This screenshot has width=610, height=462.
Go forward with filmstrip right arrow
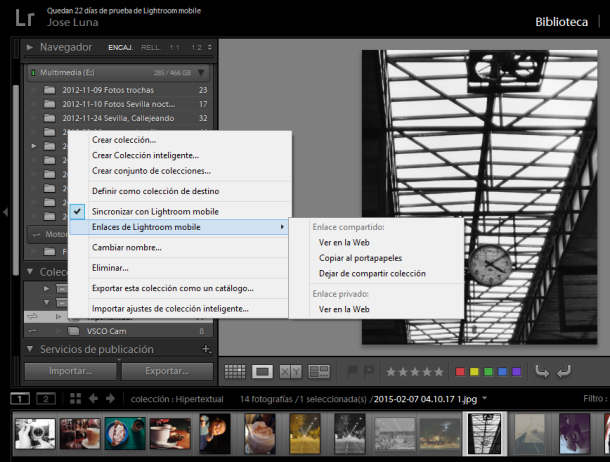point(110,399)
